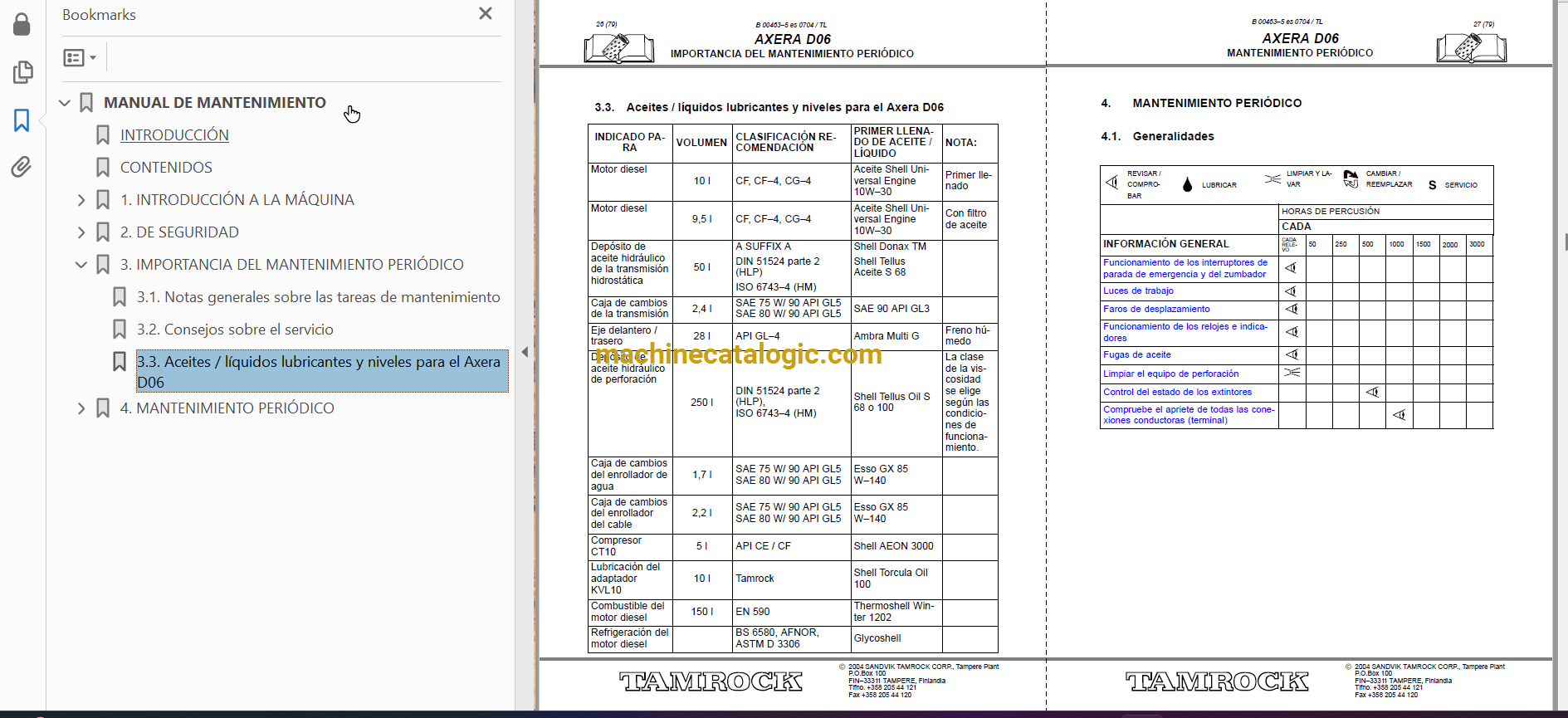The width and height of the screenshot is (1568, 718).
Task: Open link Compruebe el apriete de todas las conexiones
Action: coord(1189,414)
